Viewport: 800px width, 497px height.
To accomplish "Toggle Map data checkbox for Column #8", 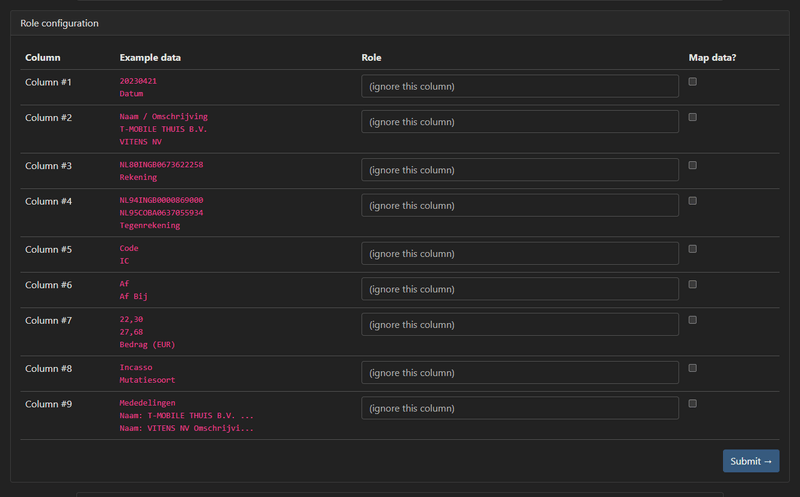I will click(693, 368).
